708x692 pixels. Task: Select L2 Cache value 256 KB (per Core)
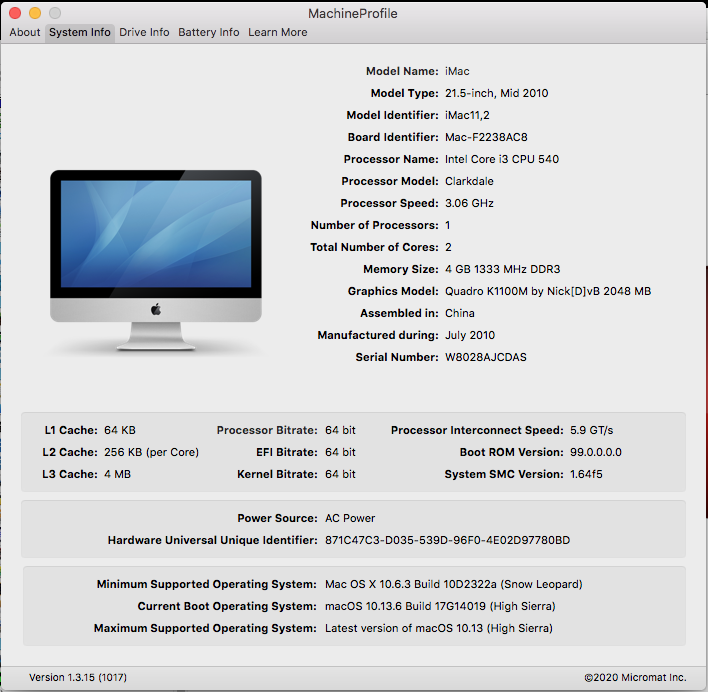(151, 452)
